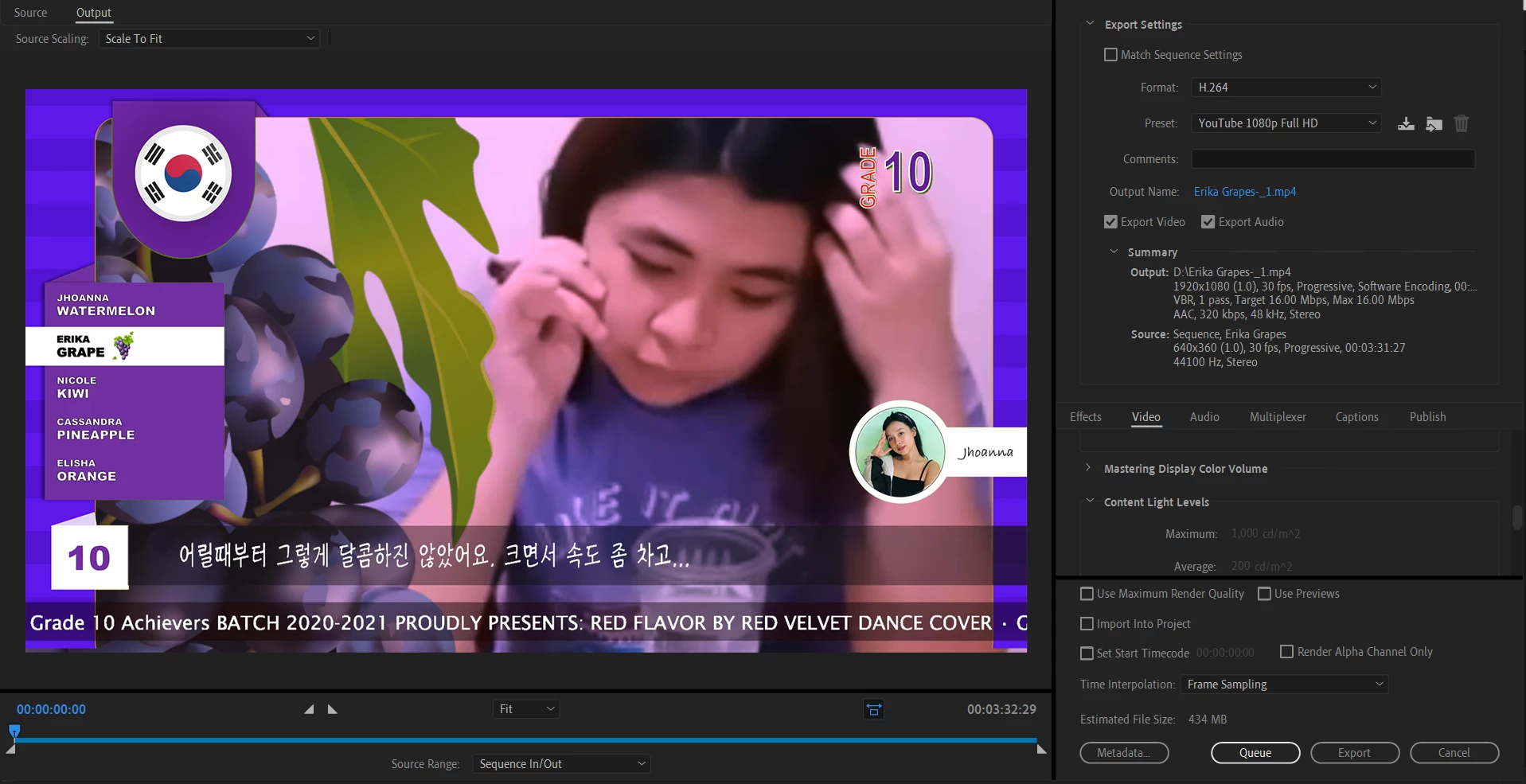Click the Delete Preset trash icon
The height and width of the screenshot is (784, 1526).
pos(1462,123)
